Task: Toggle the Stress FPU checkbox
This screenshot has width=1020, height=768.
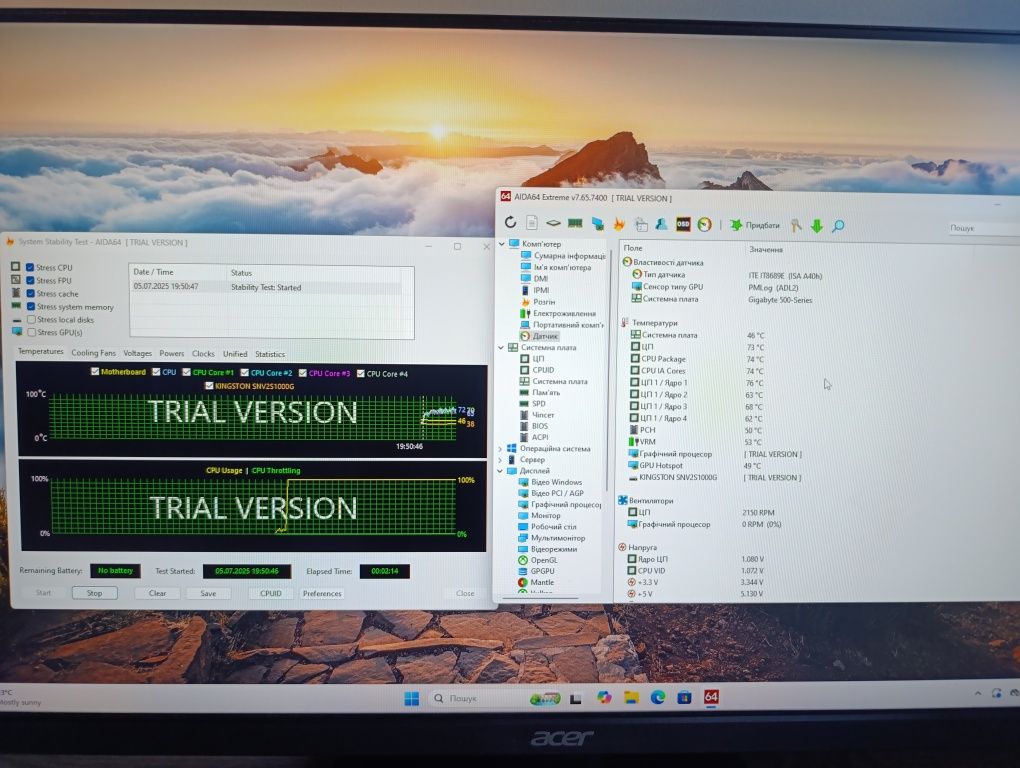Action: (x=30, y=280)
